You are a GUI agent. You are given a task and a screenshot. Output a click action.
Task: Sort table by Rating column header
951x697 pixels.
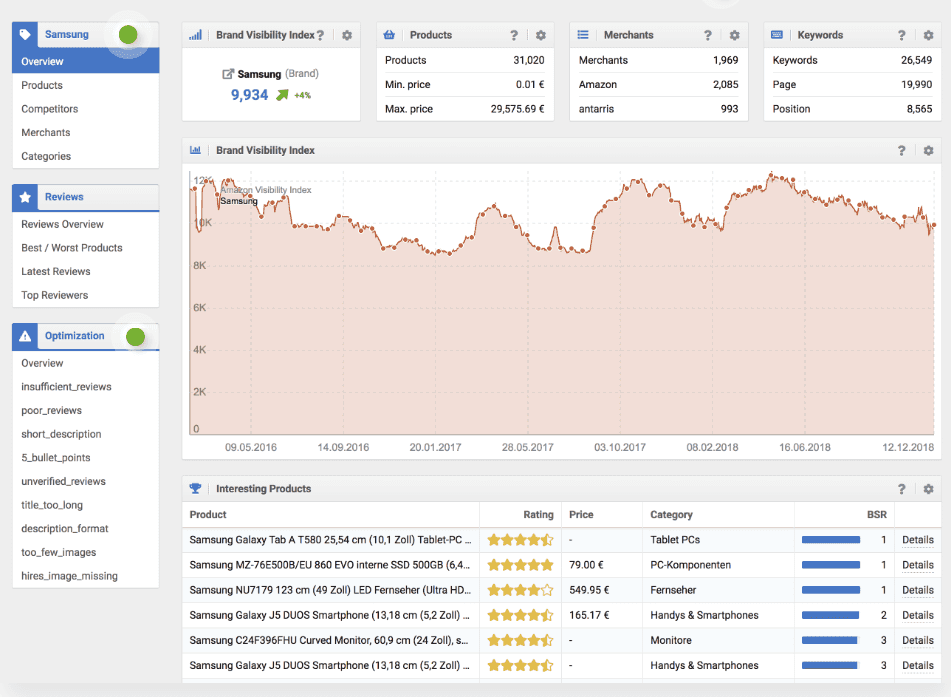click(x=539, y=514)
